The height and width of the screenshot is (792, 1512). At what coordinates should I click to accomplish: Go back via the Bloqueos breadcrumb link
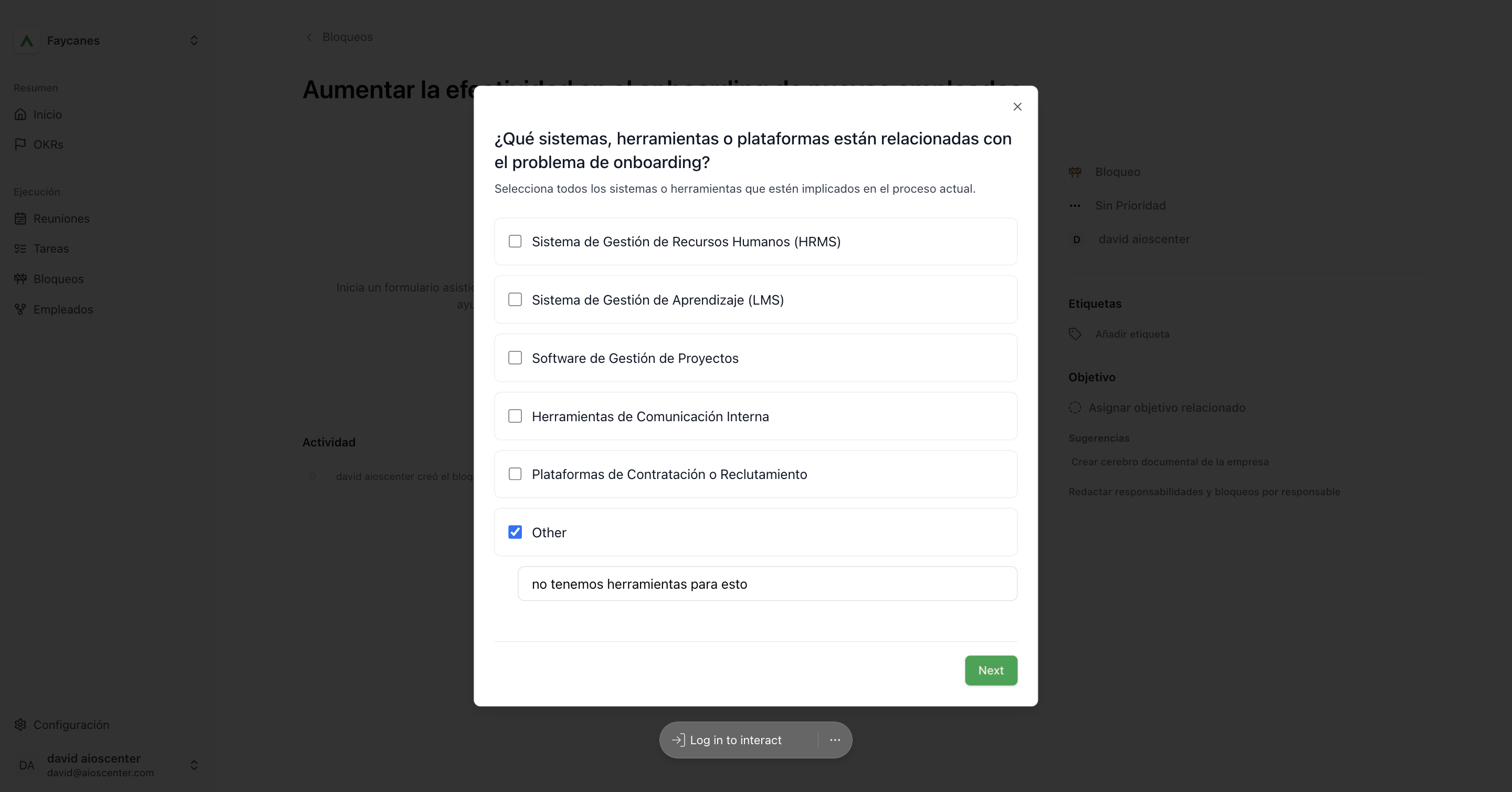[x=348, y=37]
